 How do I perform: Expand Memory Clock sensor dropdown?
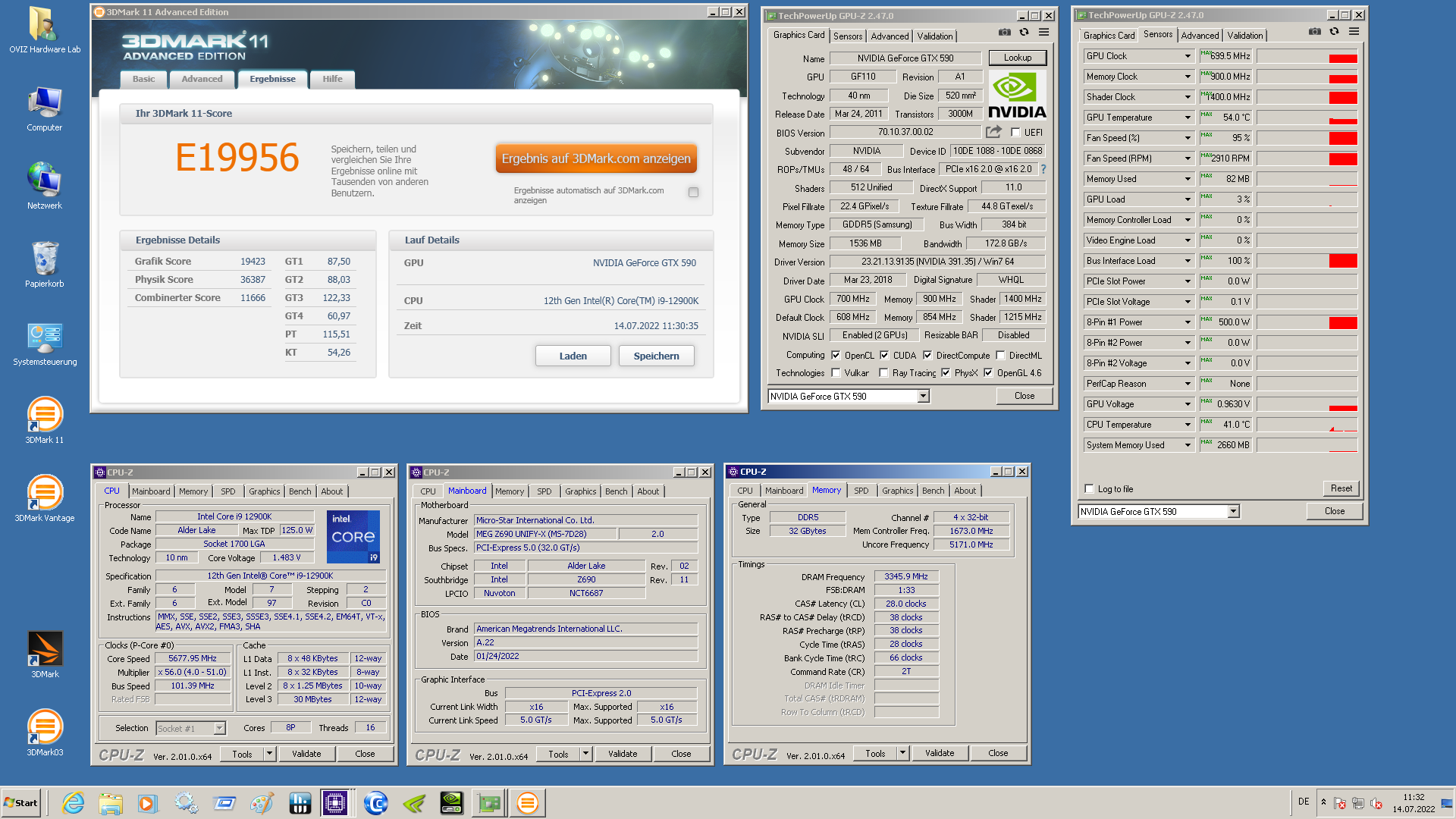(1188, 77)
